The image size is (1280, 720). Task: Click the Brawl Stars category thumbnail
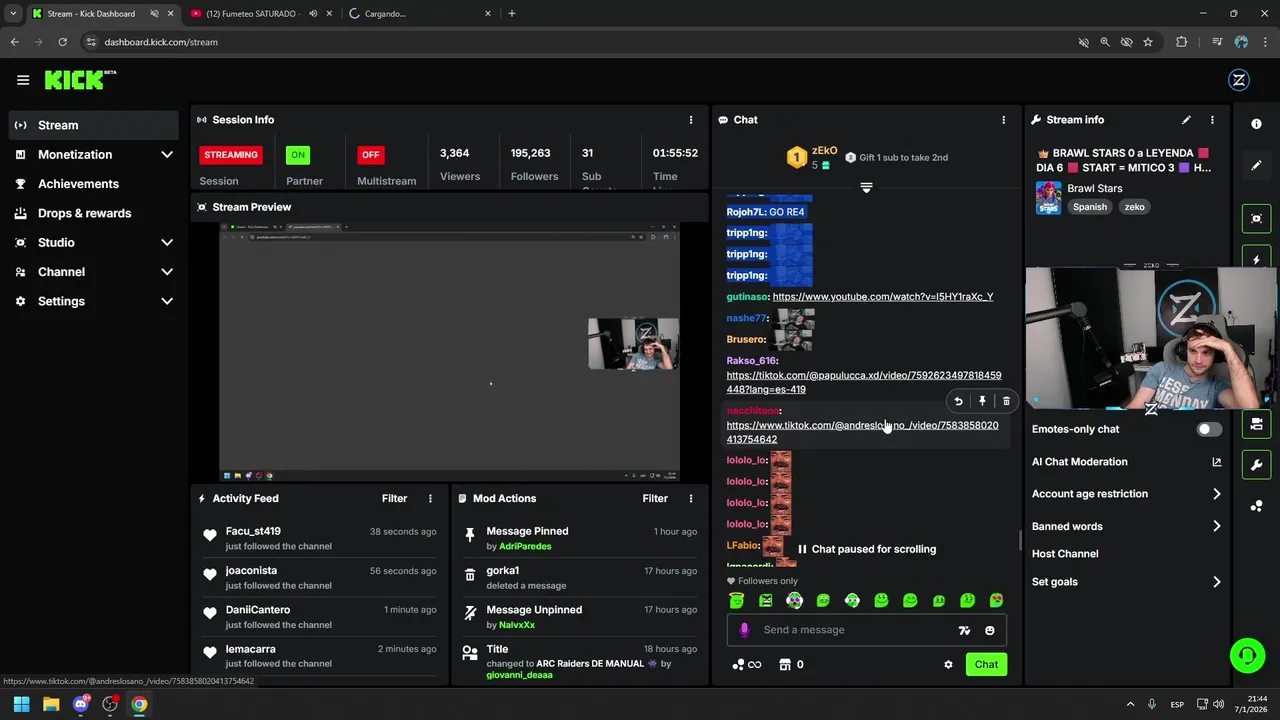(x=1048, y=197)
